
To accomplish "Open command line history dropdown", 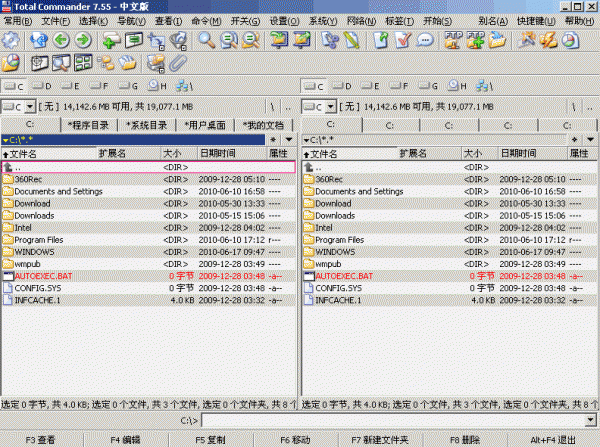I will (592, 420).
